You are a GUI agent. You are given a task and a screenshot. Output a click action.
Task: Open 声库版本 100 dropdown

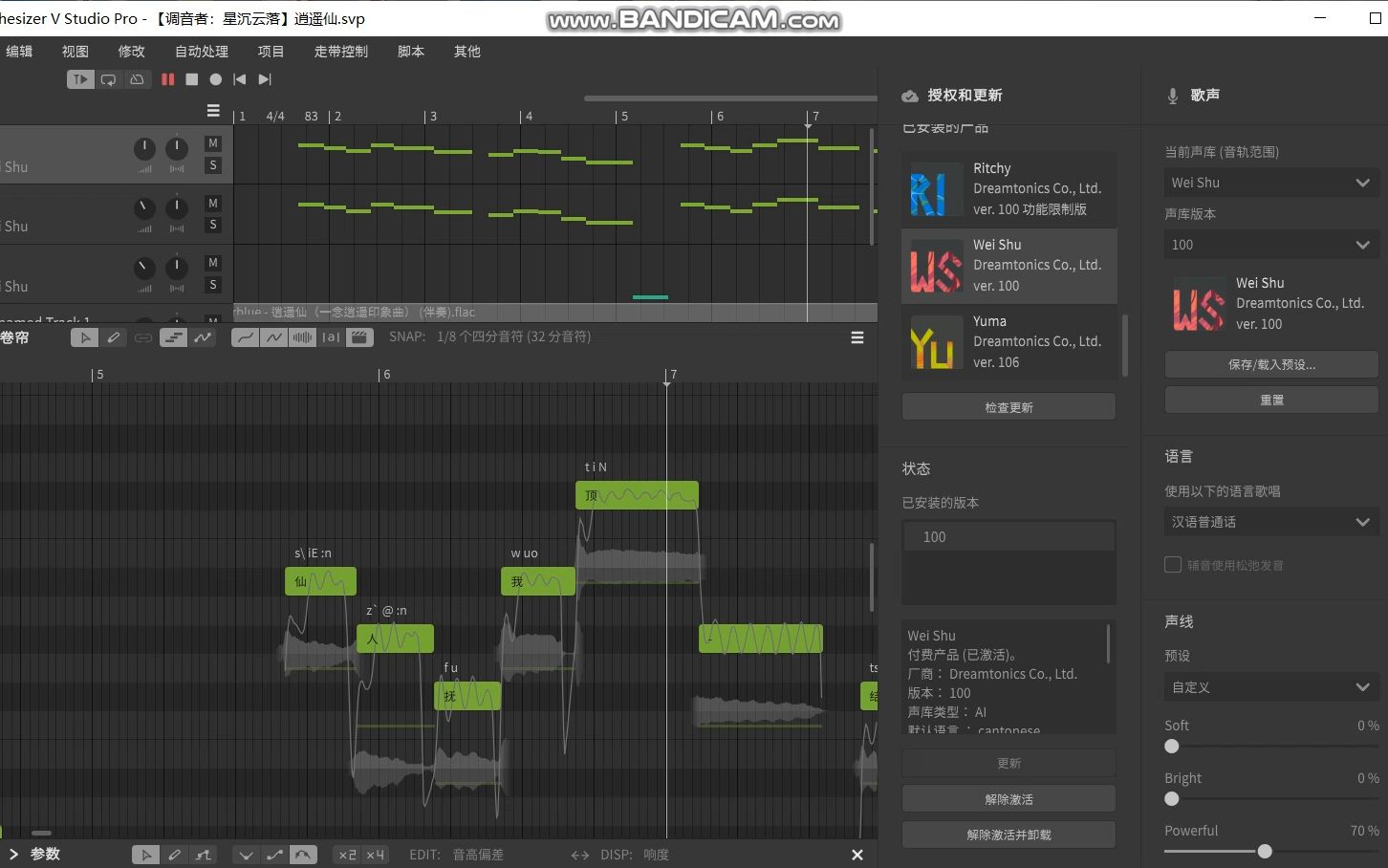1271,245
